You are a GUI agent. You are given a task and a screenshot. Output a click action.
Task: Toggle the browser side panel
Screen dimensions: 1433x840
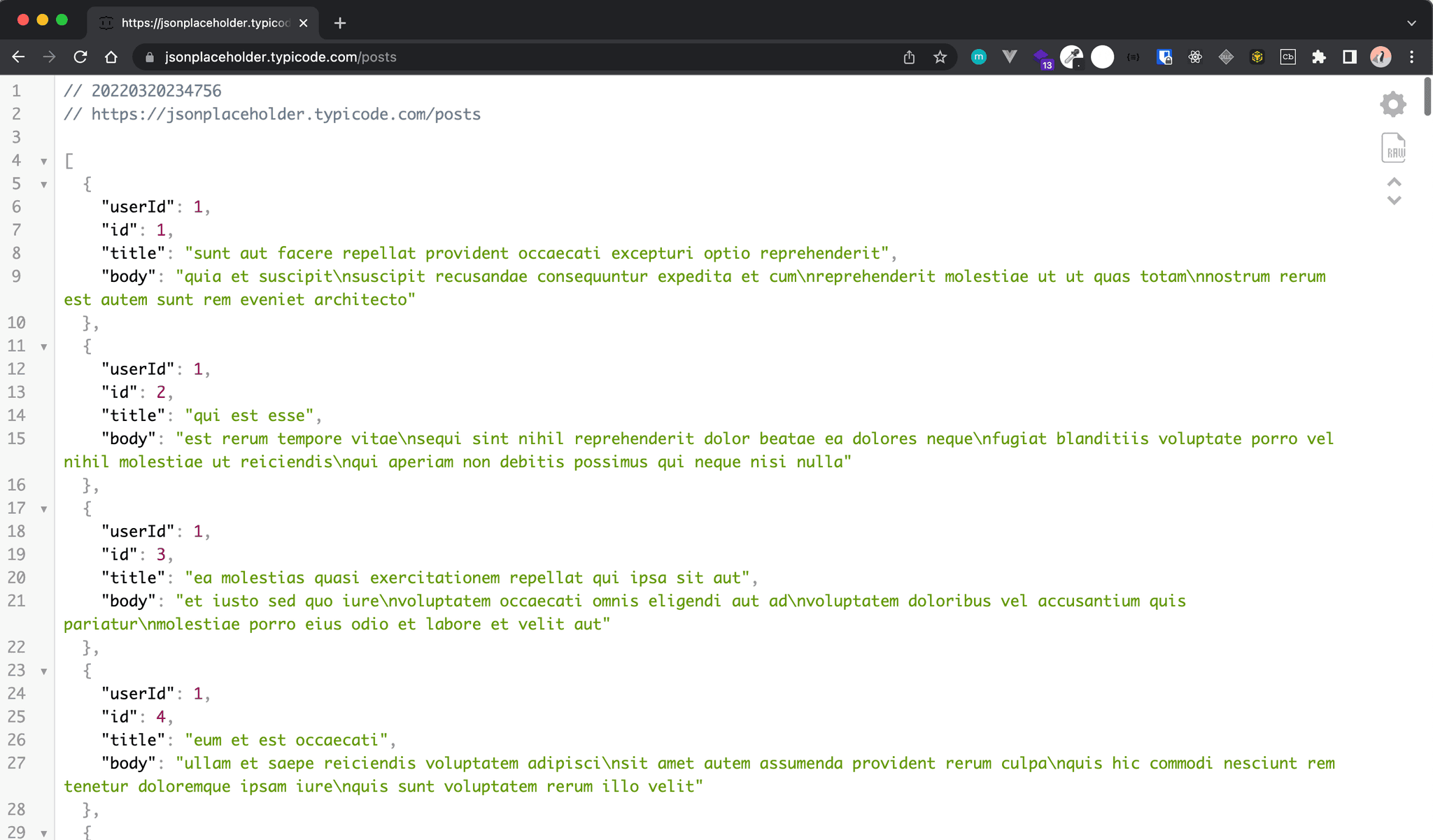[1350, 57]
